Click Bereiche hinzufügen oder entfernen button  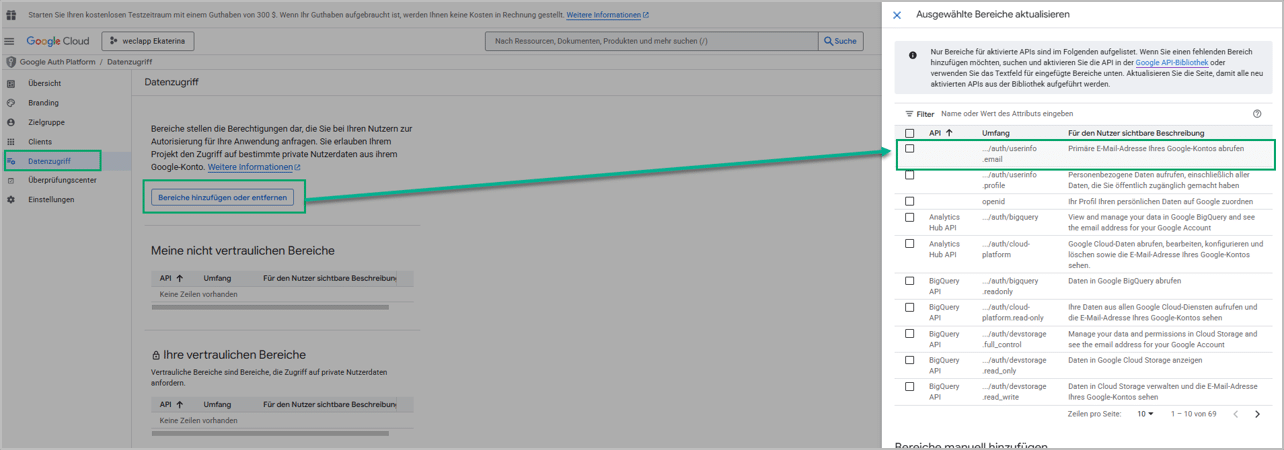223,198
